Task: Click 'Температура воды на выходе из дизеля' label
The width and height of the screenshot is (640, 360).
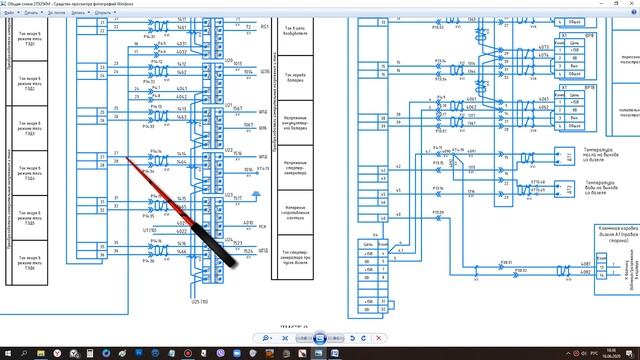Action: [601, 188]
